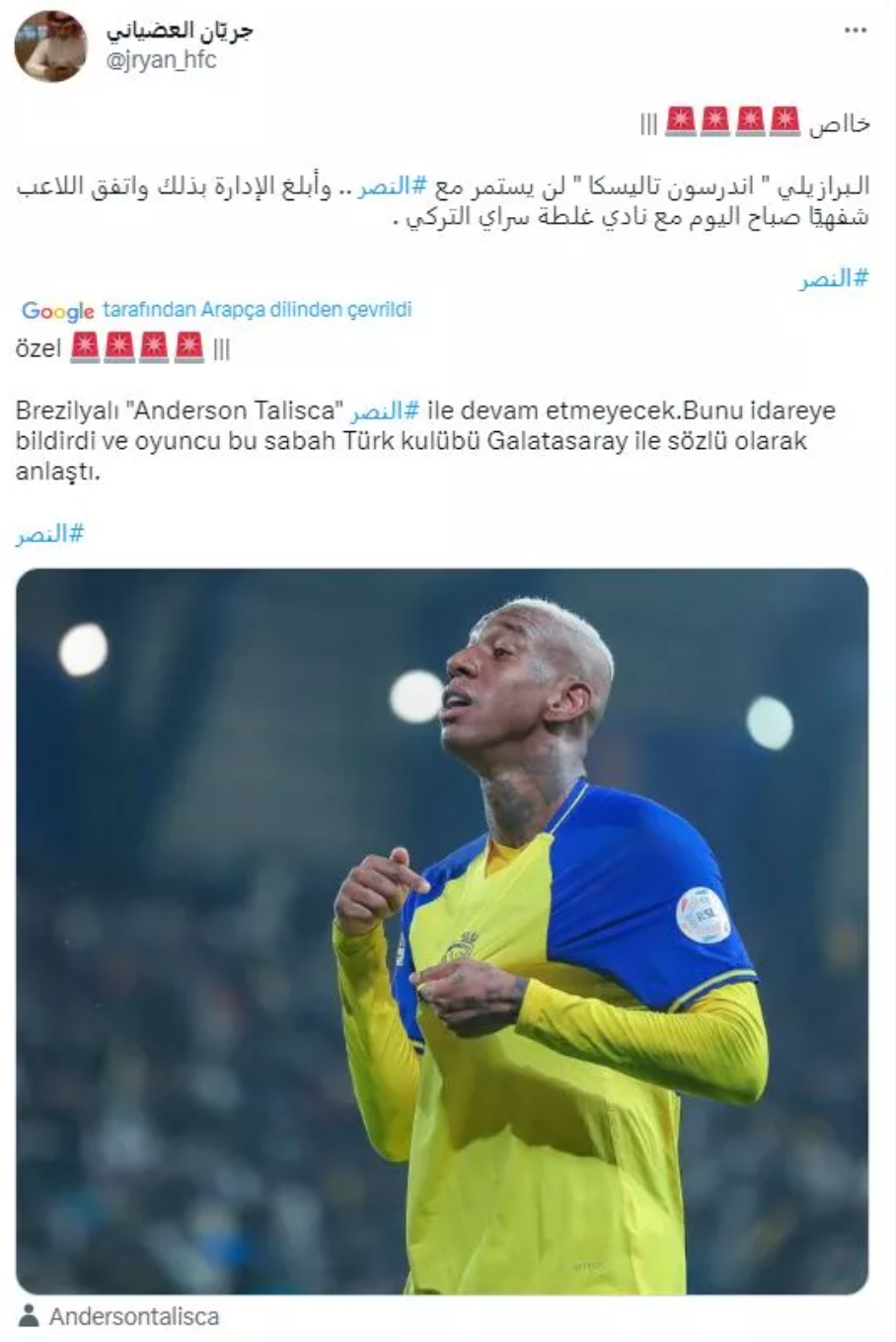
Task: Open the tagged Andersontalisca profile
Action: click(134, 1316)
